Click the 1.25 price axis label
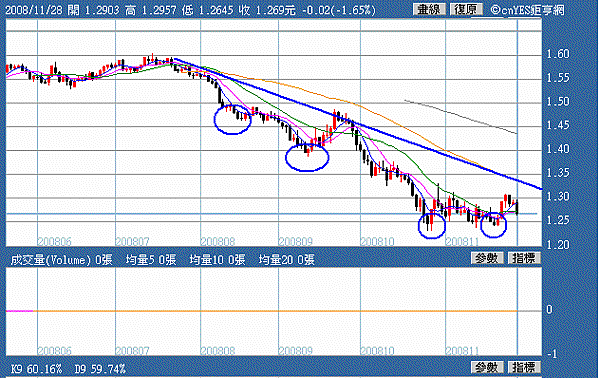Screen dimensions: 600x378 click(x=558, y=220)
